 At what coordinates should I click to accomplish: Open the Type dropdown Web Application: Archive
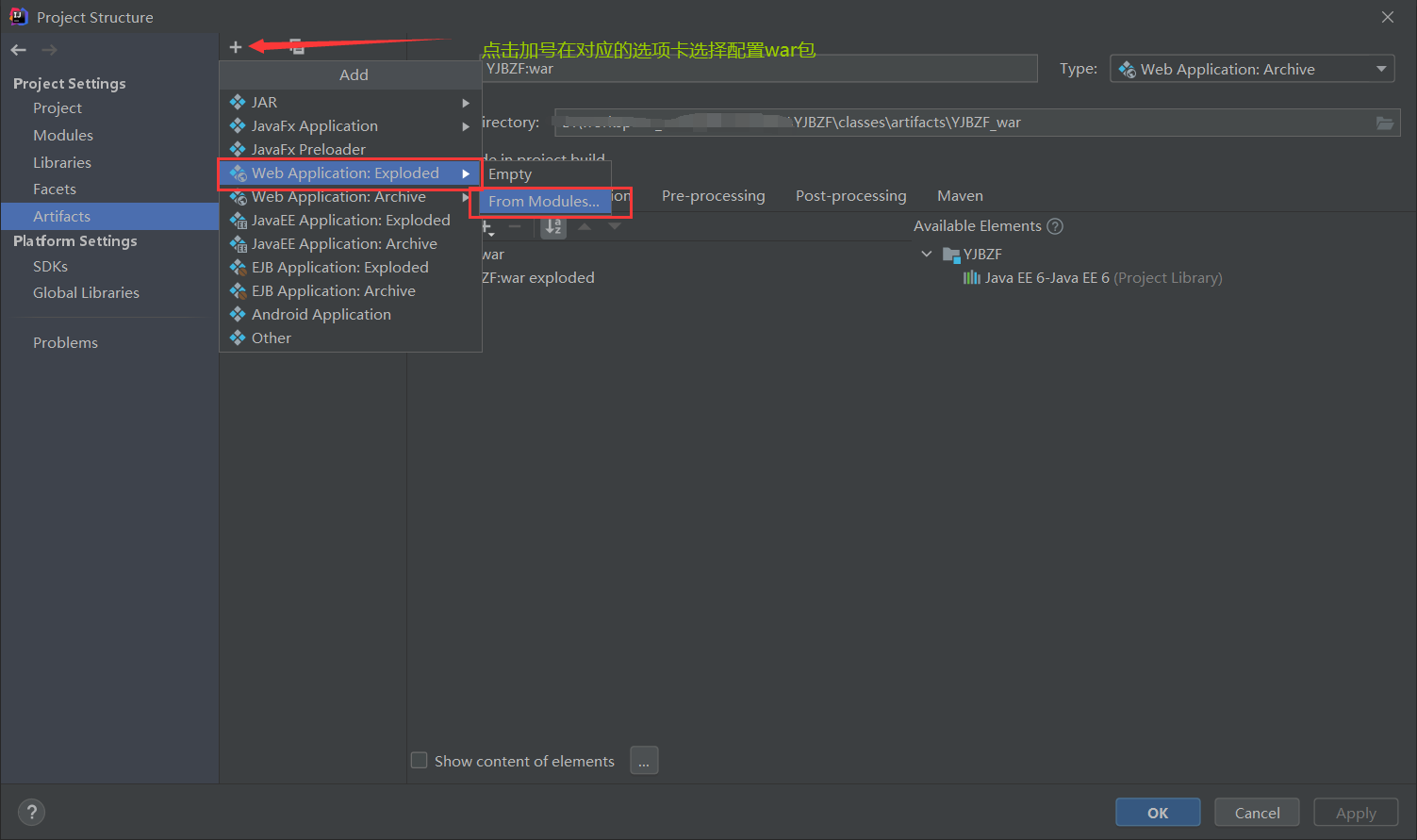coord(1252,69)
